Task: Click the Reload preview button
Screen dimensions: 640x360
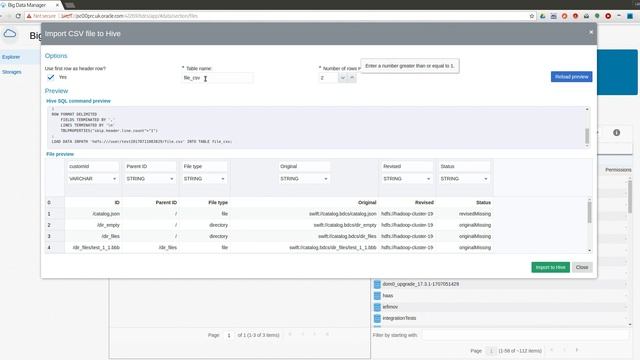Action: 571,77
